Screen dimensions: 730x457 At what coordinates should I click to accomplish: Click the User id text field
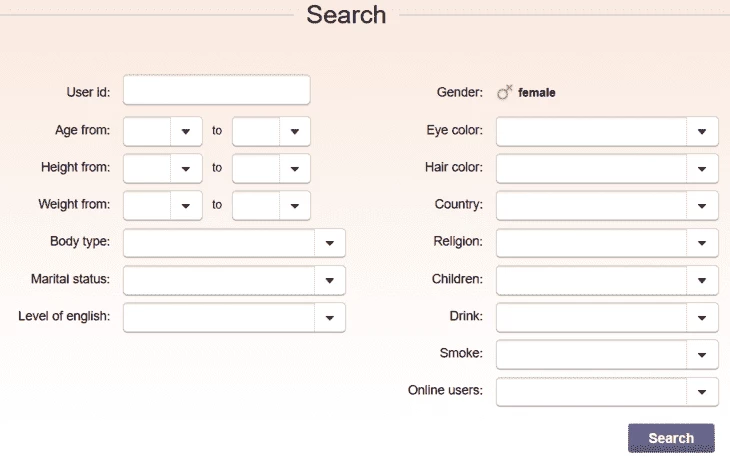(216, 90)
